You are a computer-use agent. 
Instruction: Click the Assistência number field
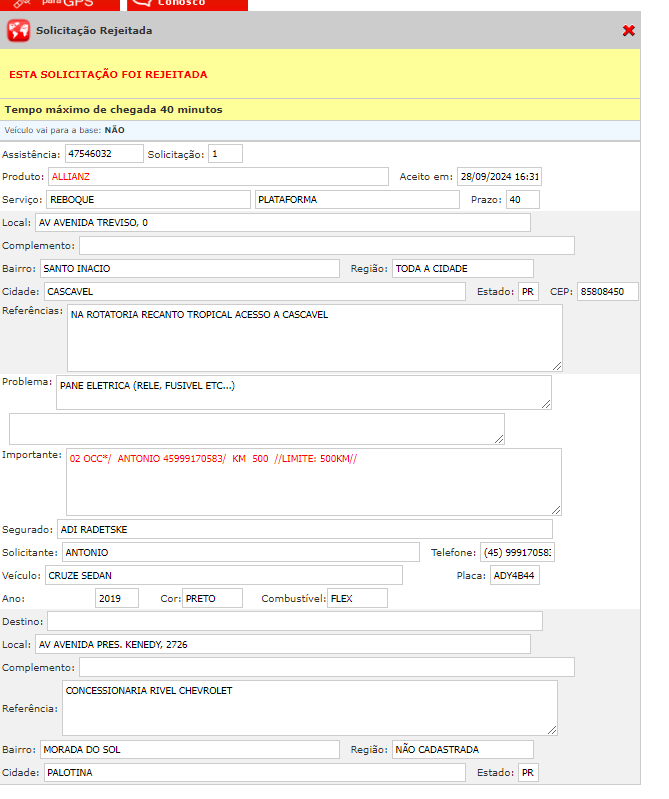pyautogui.click(x=104, y=154)
